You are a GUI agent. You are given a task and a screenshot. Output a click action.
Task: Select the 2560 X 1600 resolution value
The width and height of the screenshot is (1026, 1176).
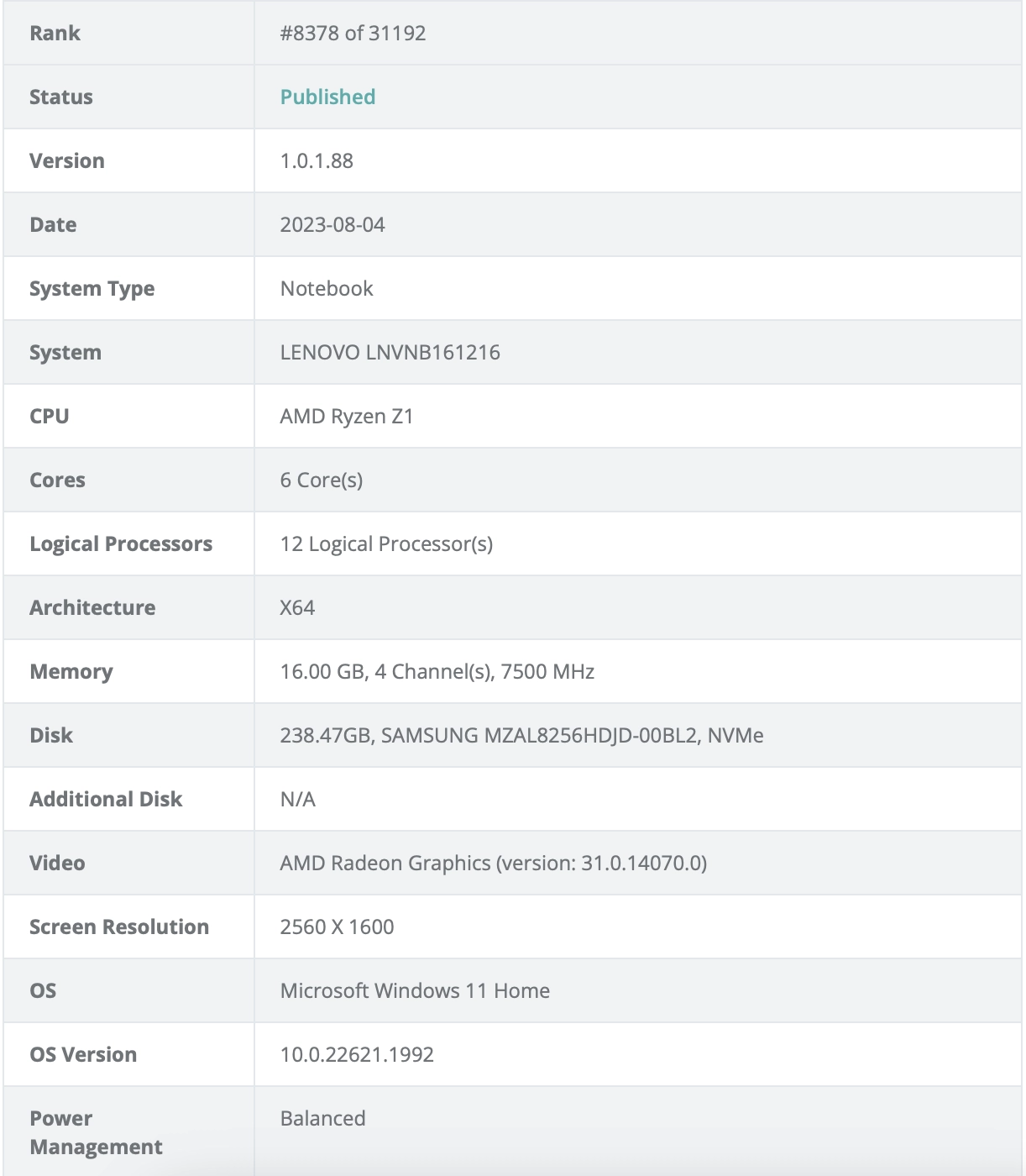(337, 927)
